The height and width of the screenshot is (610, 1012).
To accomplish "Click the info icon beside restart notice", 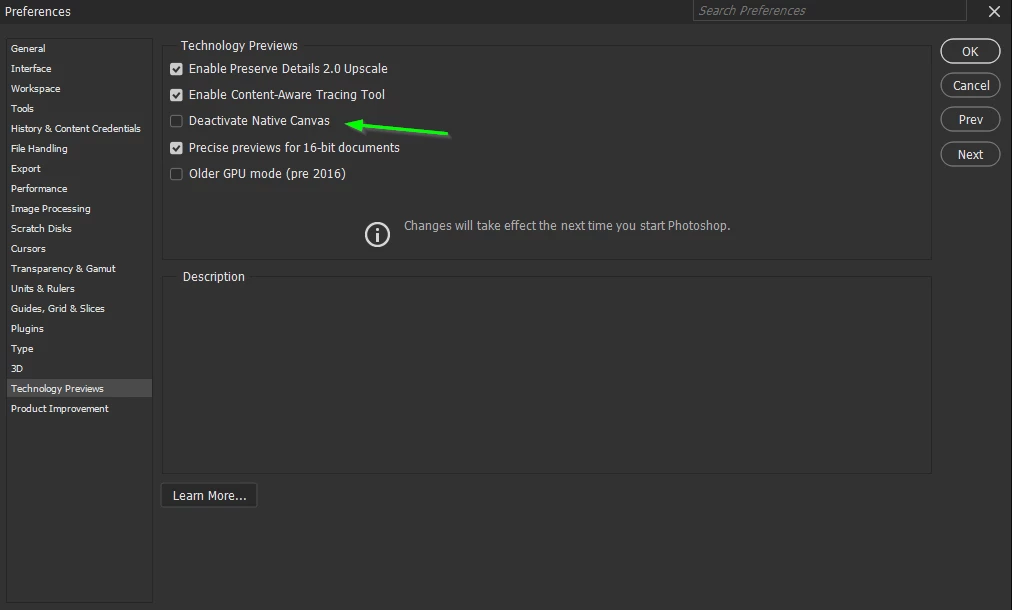I will 378,234.
